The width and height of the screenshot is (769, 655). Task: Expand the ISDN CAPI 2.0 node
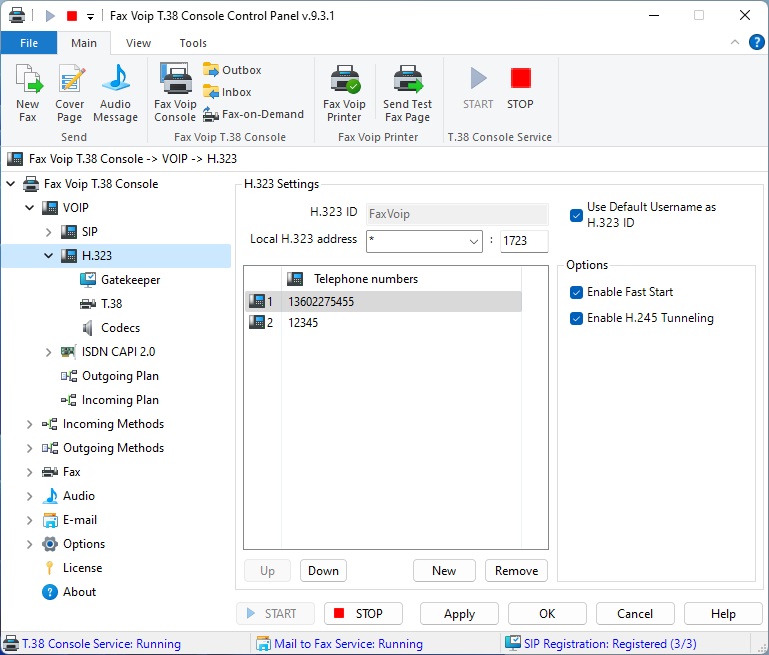pyautogui.click(x=48, y=352)
